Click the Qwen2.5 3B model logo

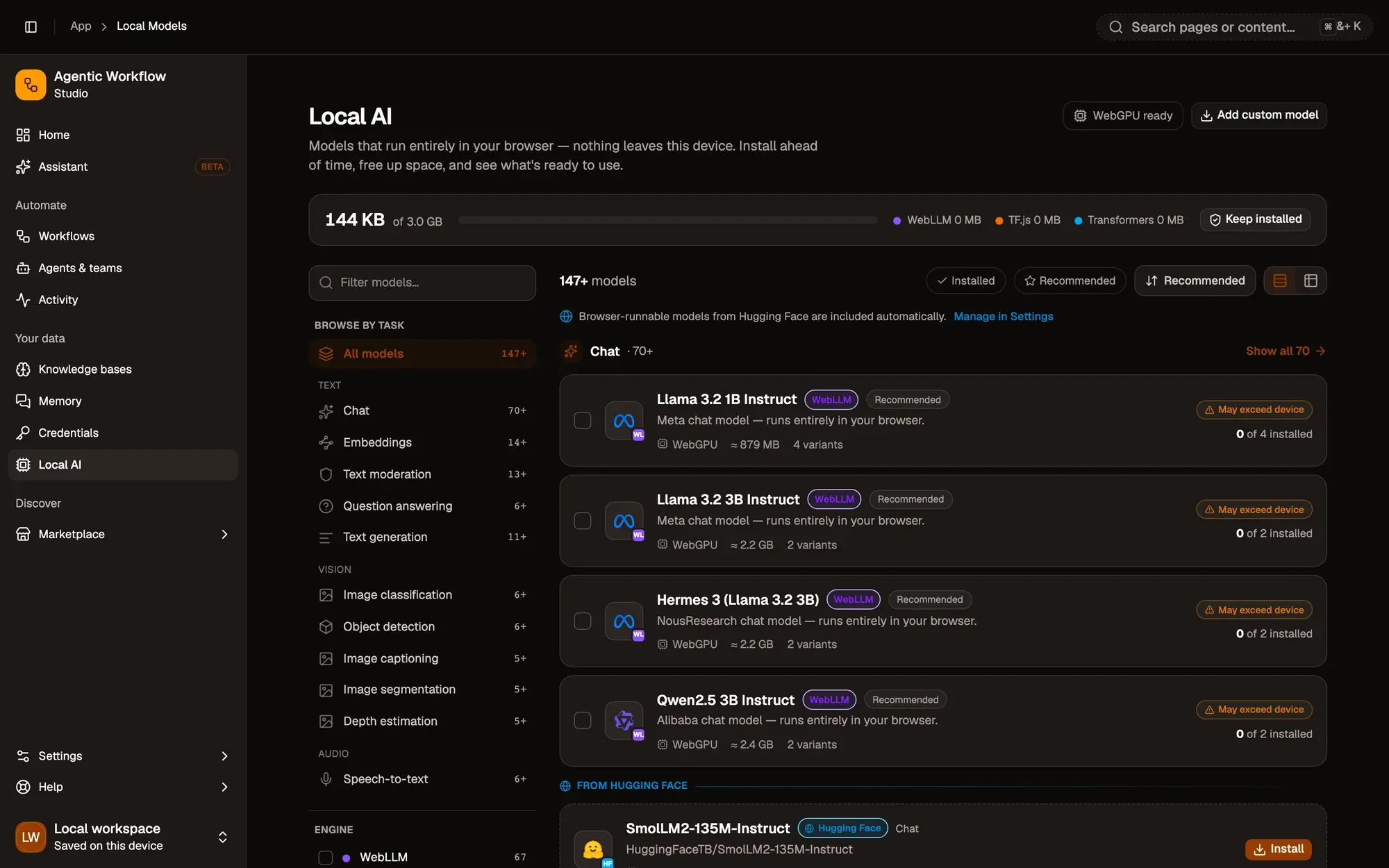pos(624,721)
